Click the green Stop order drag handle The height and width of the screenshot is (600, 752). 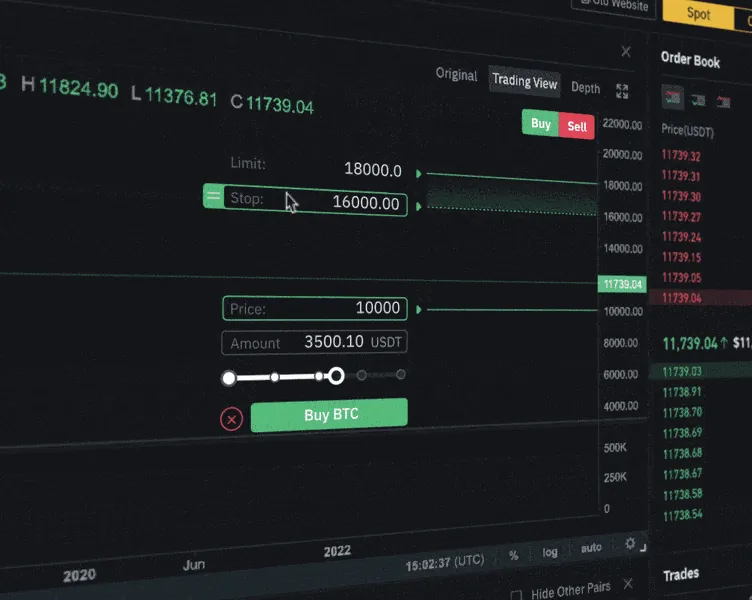[x=213, y=196]
